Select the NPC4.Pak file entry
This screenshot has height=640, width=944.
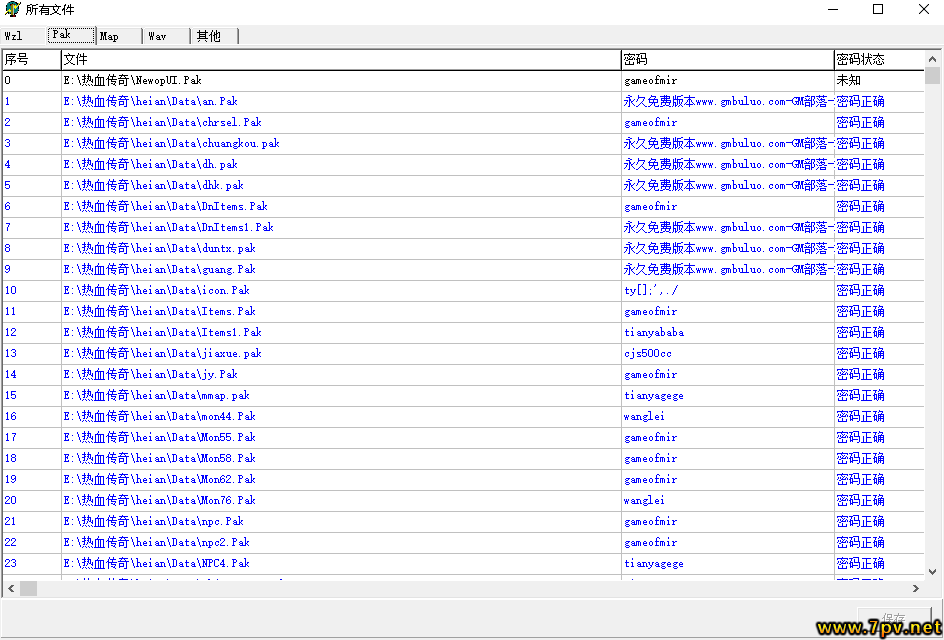click(x=156, y=563)
